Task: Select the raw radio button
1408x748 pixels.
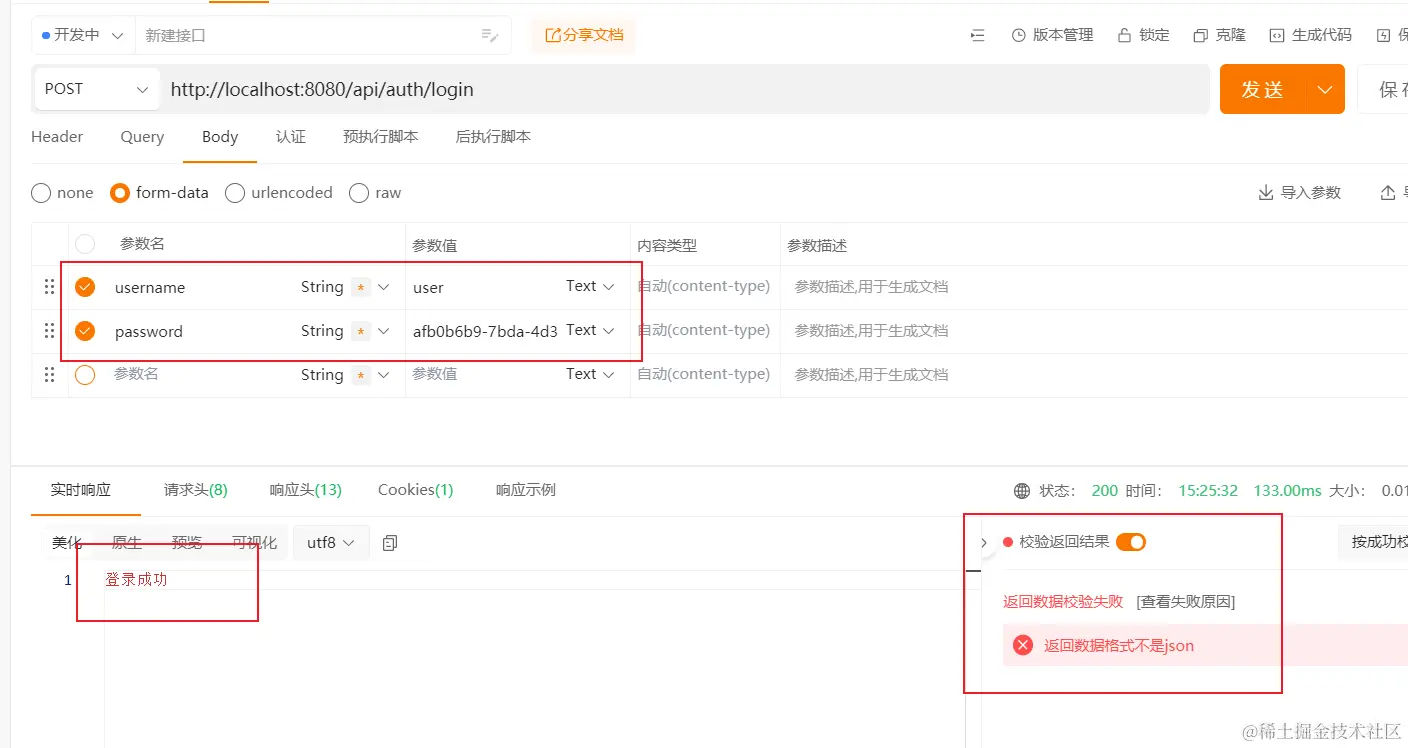Action: (359, 193)
